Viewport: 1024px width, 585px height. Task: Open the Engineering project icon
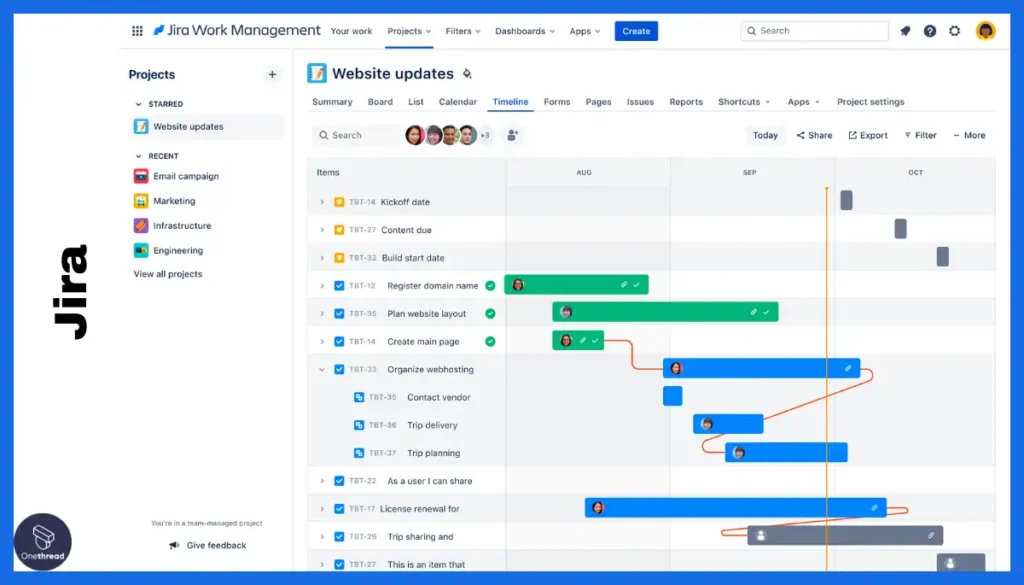click(141, 251)
